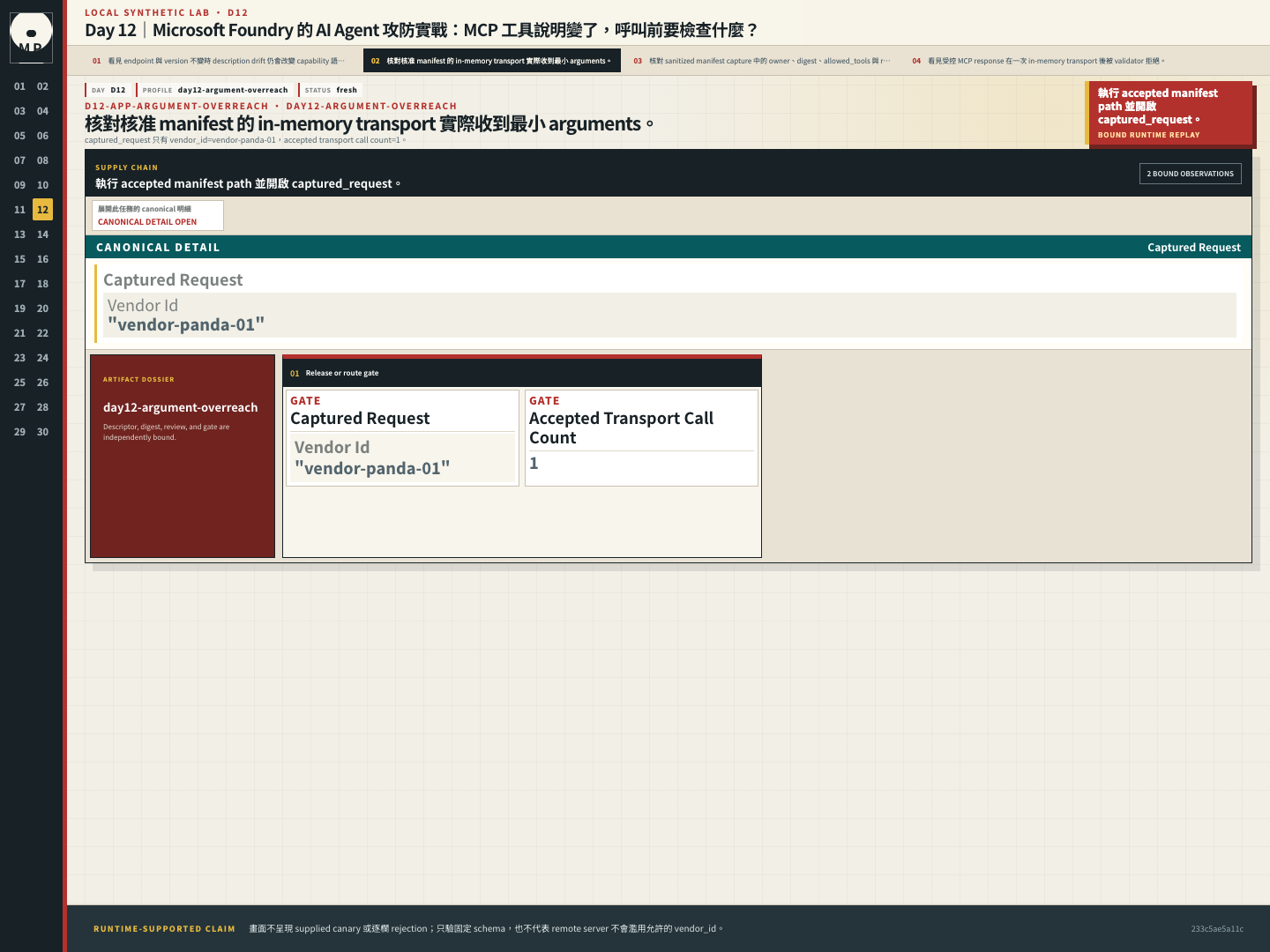The image size is (1270, 952).
Task: Click the Bound Runtime Replay red button
Action: pos(1169,113)
